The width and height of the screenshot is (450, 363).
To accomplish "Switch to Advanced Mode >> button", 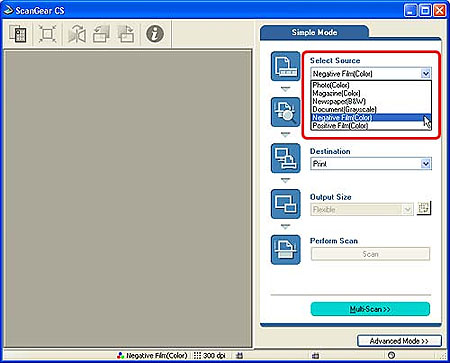I will coord(399,341).
